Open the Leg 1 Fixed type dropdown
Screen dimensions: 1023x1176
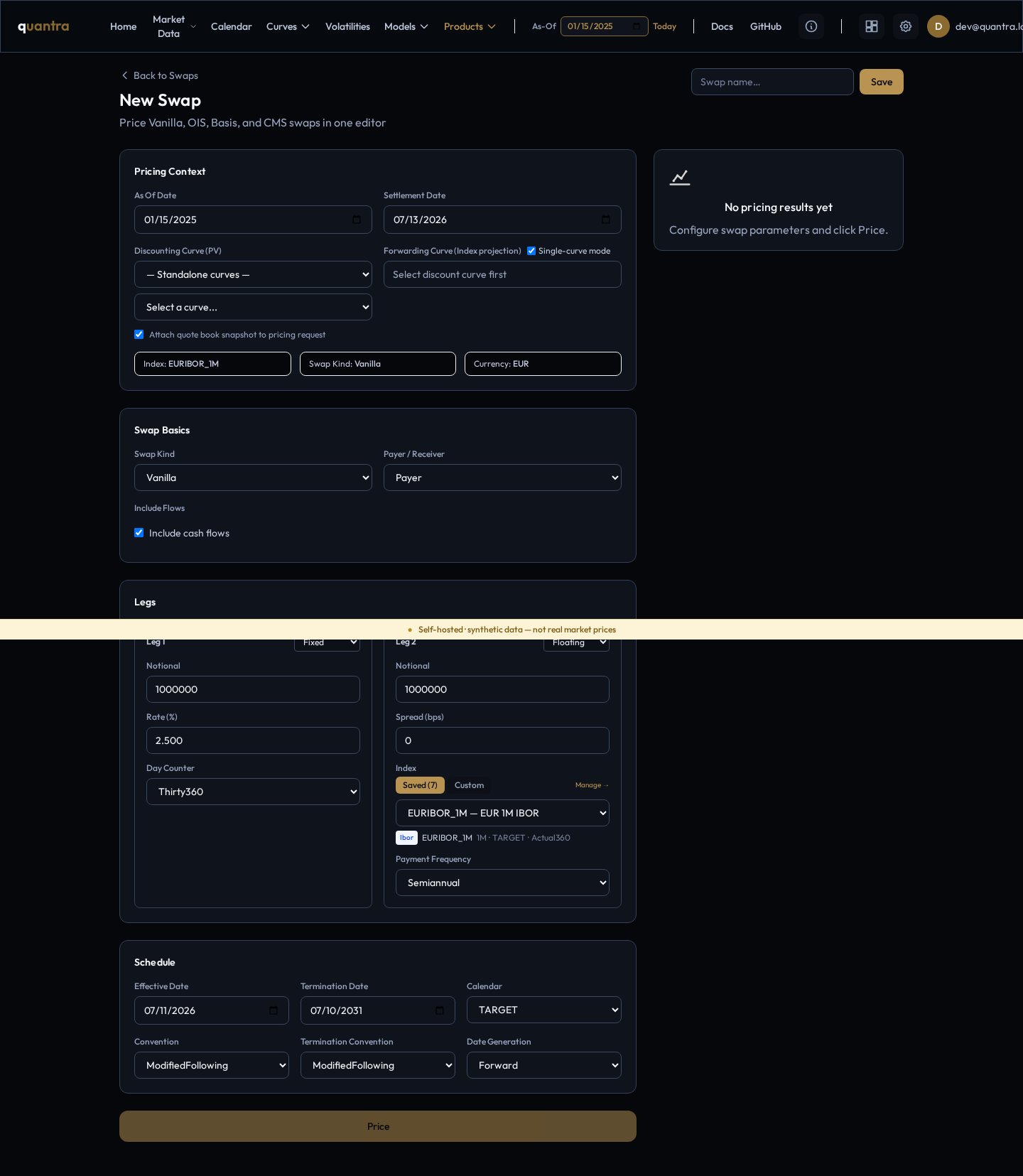pos(327,644)
